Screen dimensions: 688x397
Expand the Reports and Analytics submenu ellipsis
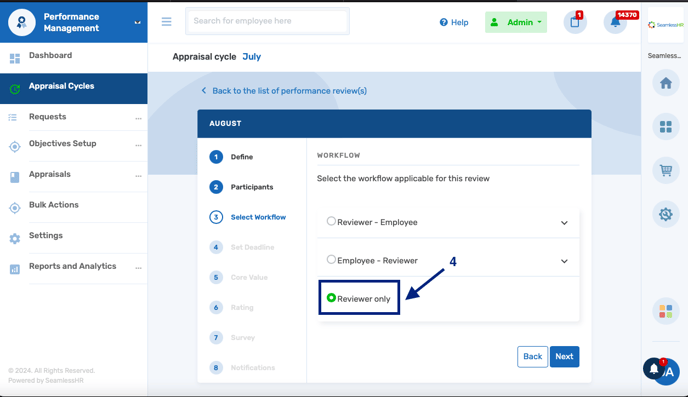click(138, 268)
